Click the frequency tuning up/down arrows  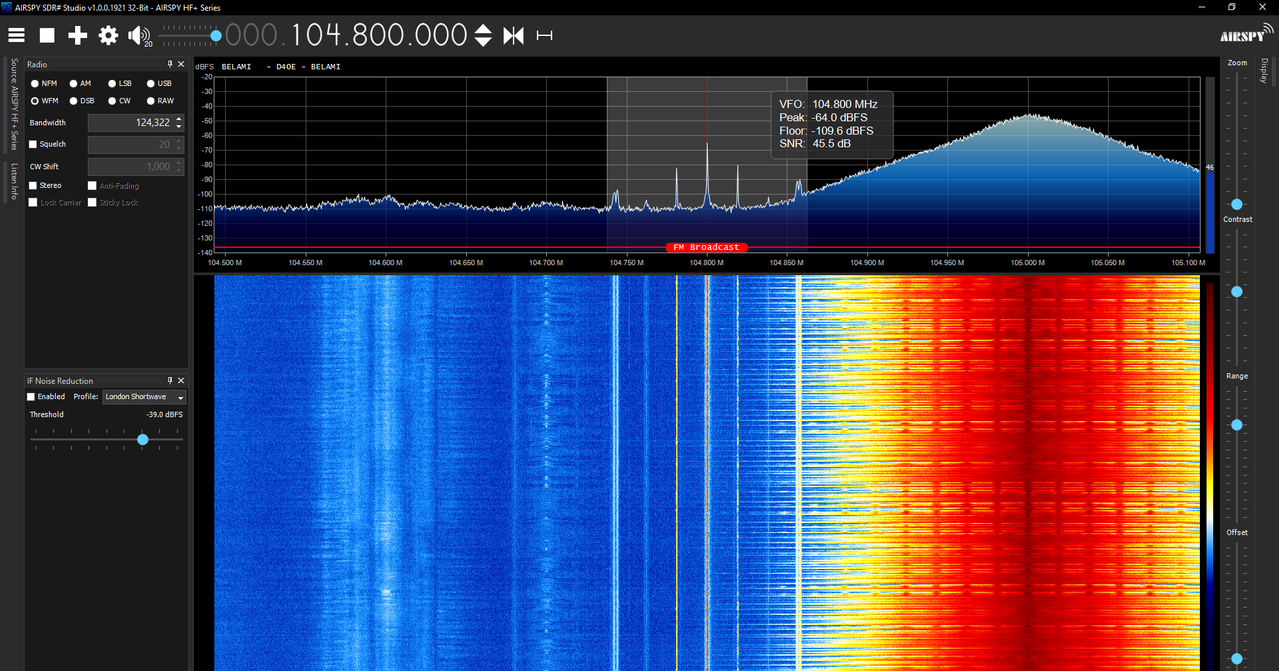pos(483,35)
